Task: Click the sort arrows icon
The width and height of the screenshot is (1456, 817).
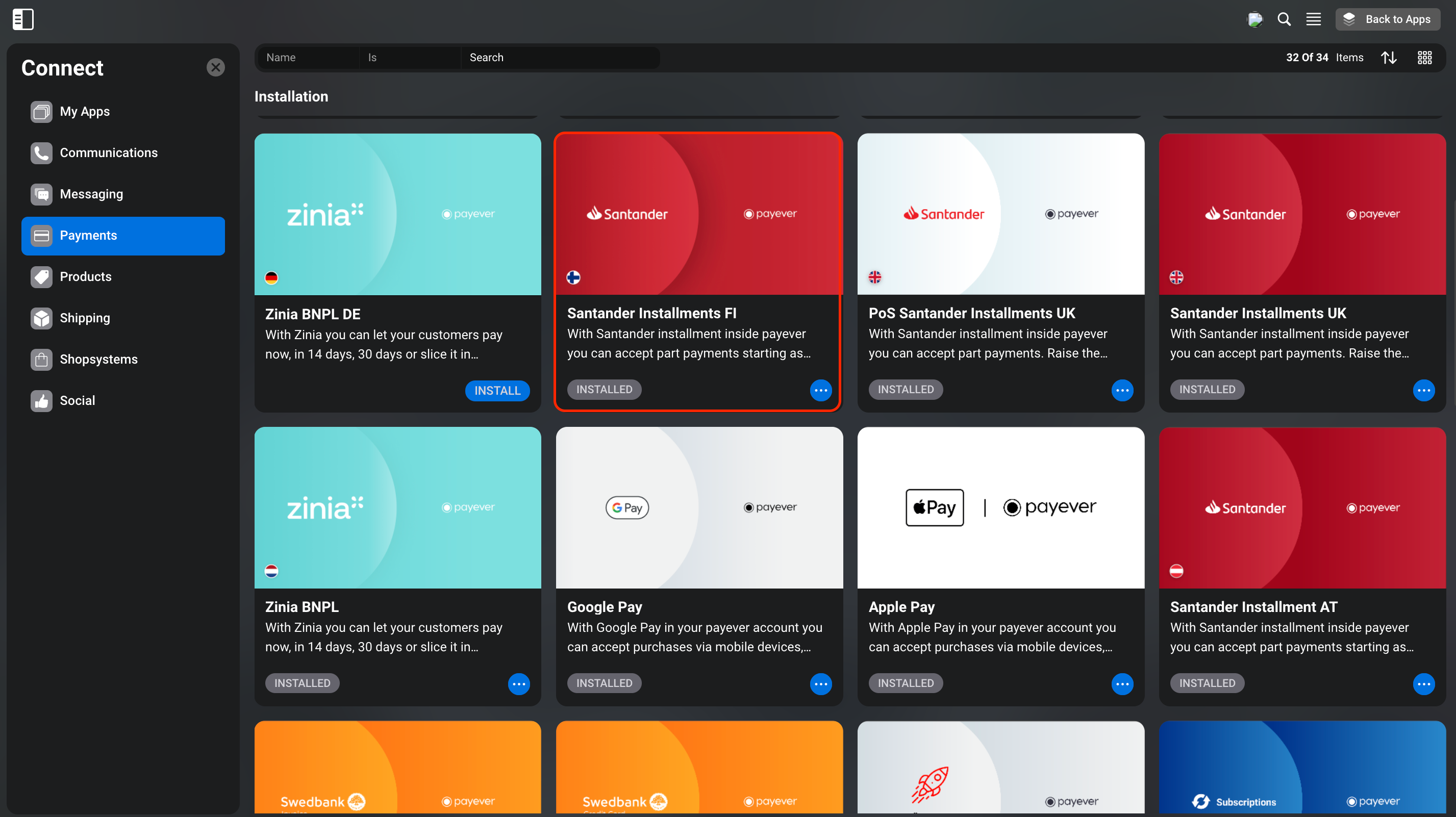Action: click(1389, 58)
